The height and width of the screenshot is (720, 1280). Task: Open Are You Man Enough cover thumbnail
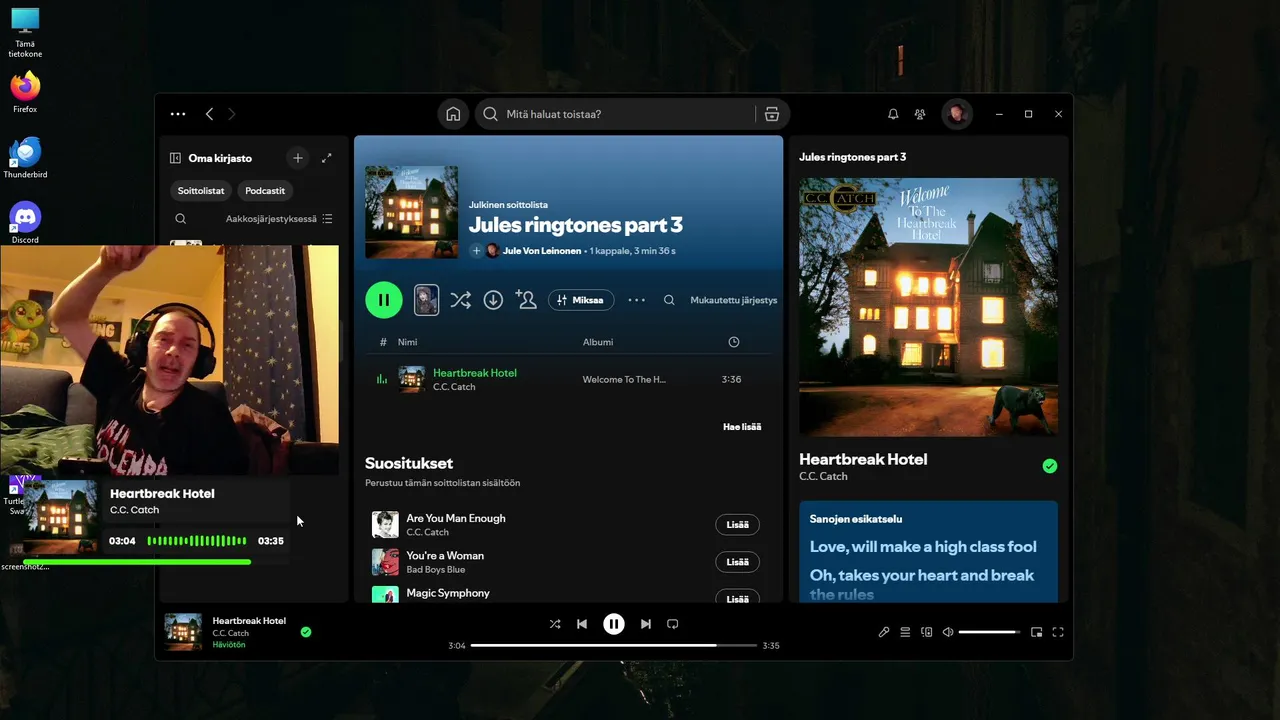pos(385,525)
